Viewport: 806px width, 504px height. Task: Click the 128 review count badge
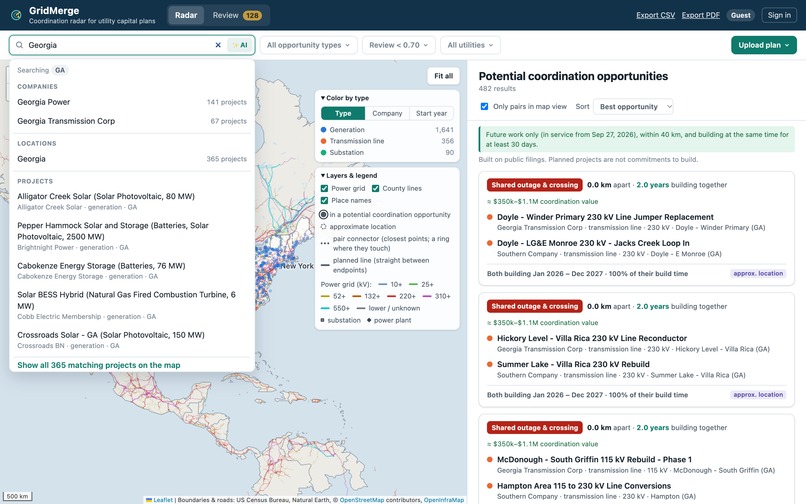(x=252, y=15)
